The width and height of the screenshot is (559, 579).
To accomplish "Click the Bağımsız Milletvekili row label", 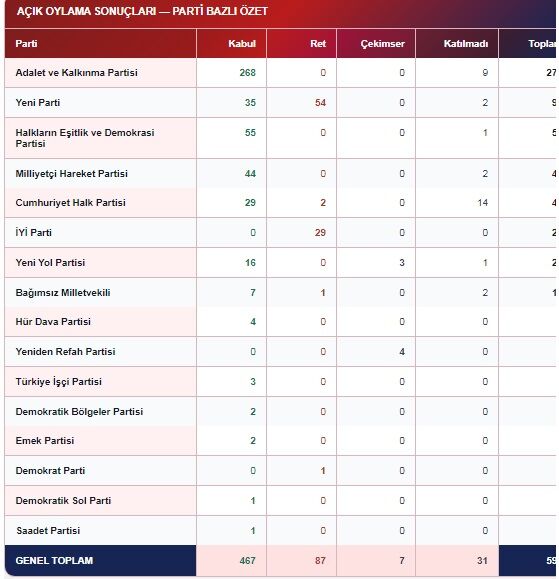I will coord(63,293).
